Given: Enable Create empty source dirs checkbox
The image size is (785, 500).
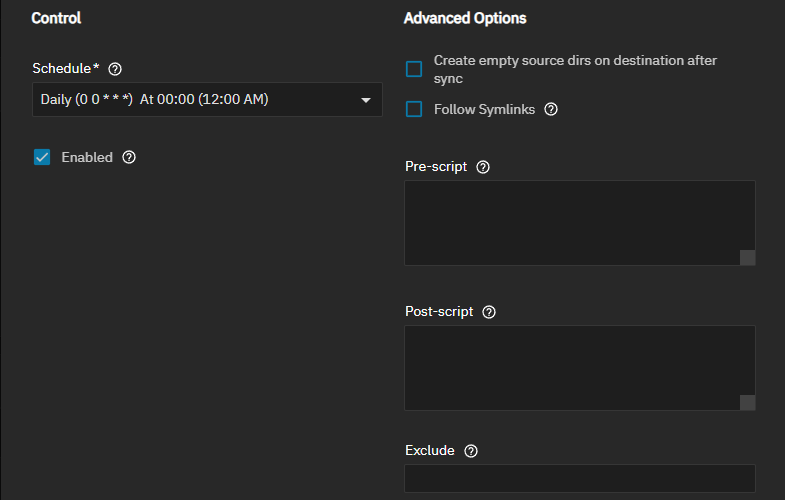Looking at the screenshot, I should (414, 69).
